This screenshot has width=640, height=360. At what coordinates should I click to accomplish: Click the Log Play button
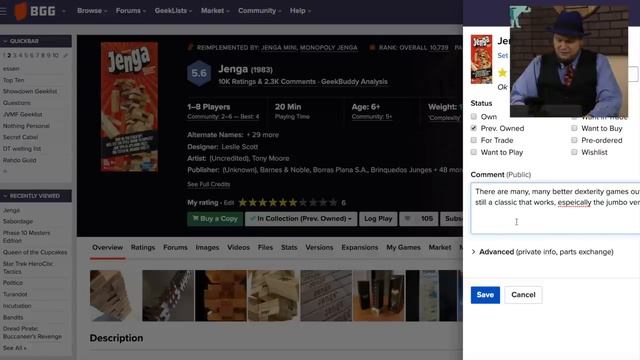378,219
